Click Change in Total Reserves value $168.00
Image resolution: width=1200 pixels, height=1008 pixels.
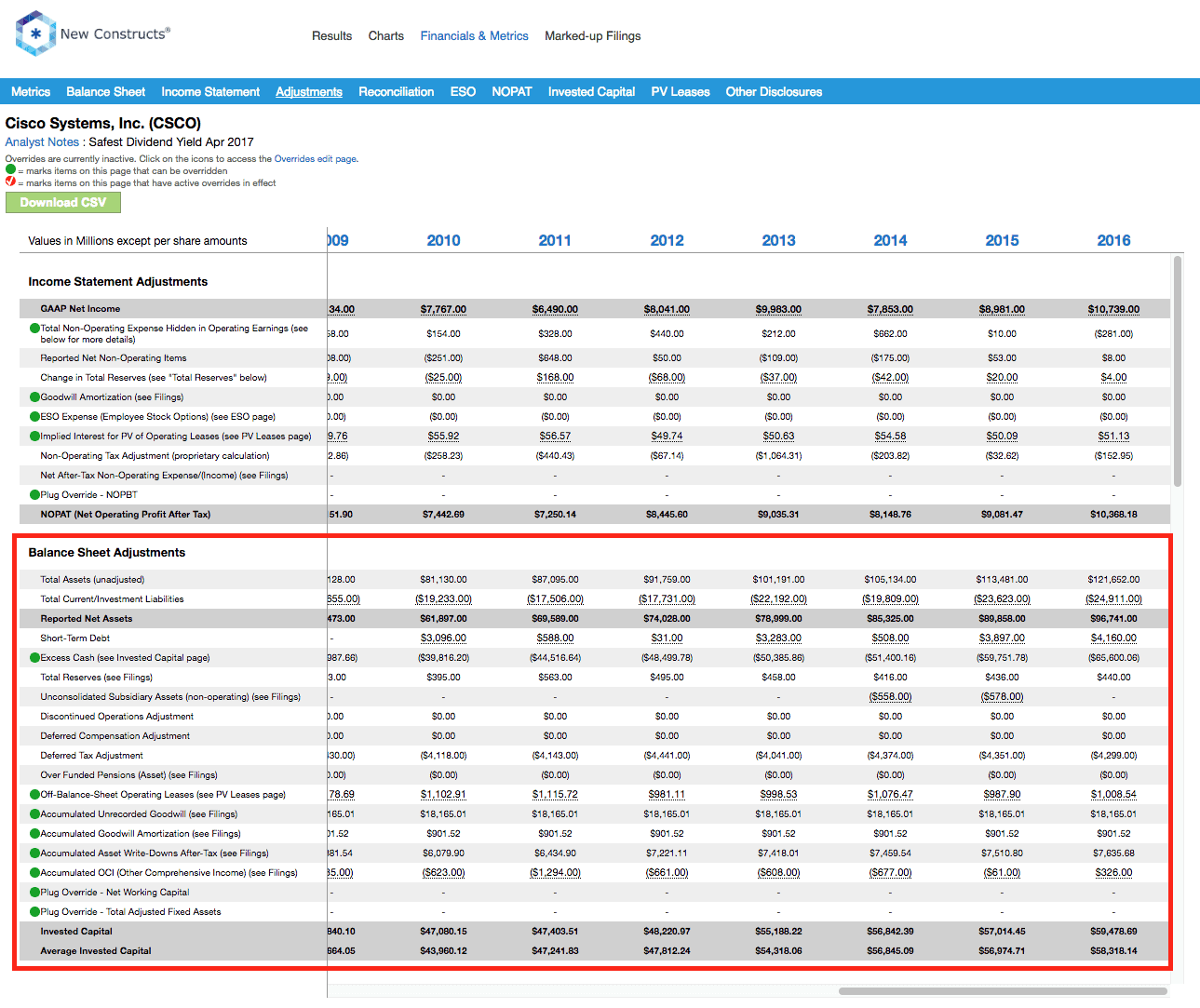555,378
